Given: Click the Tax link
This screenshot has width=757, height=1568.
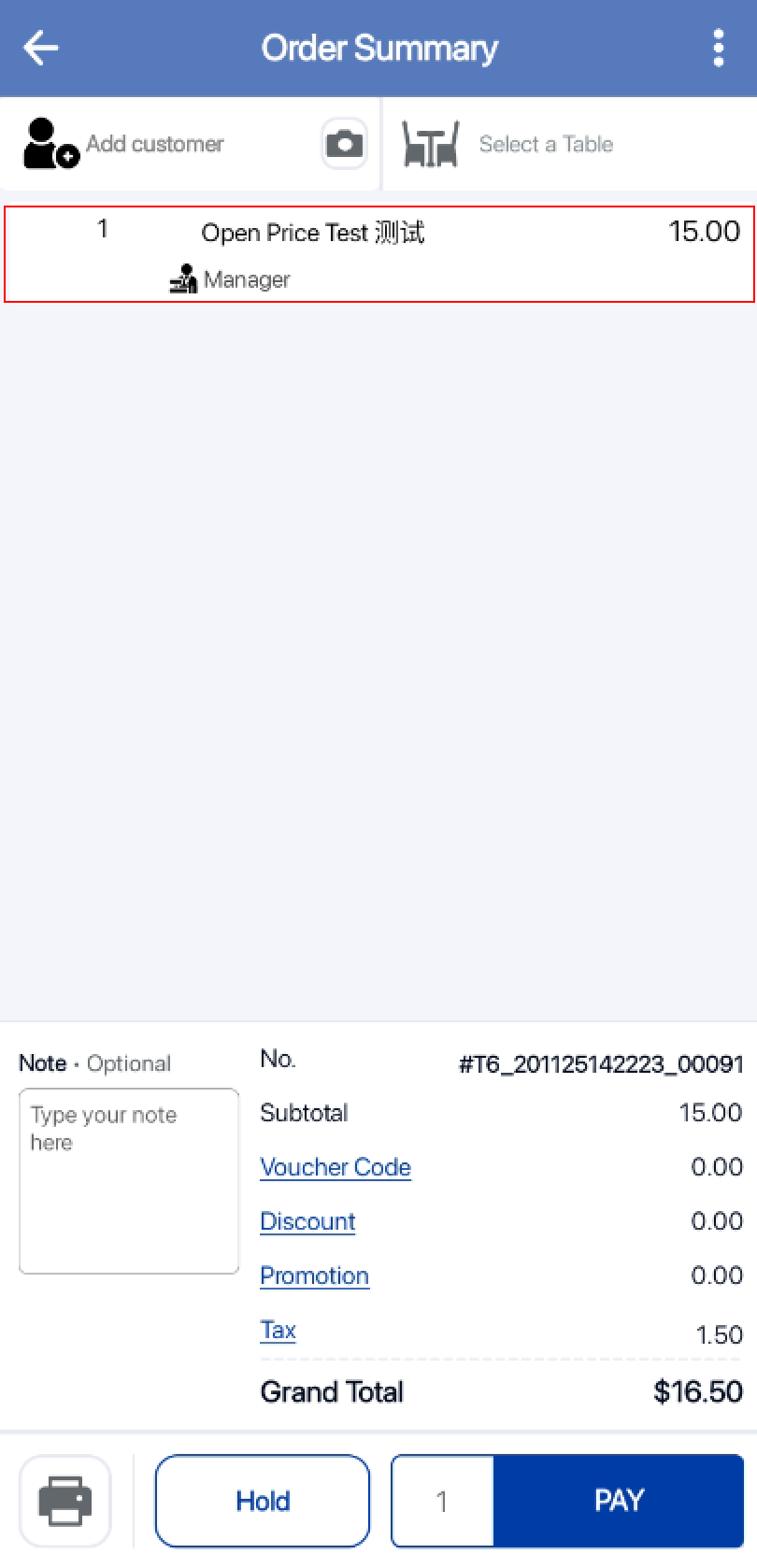Looking at the screenshot, I should 278,1330.
